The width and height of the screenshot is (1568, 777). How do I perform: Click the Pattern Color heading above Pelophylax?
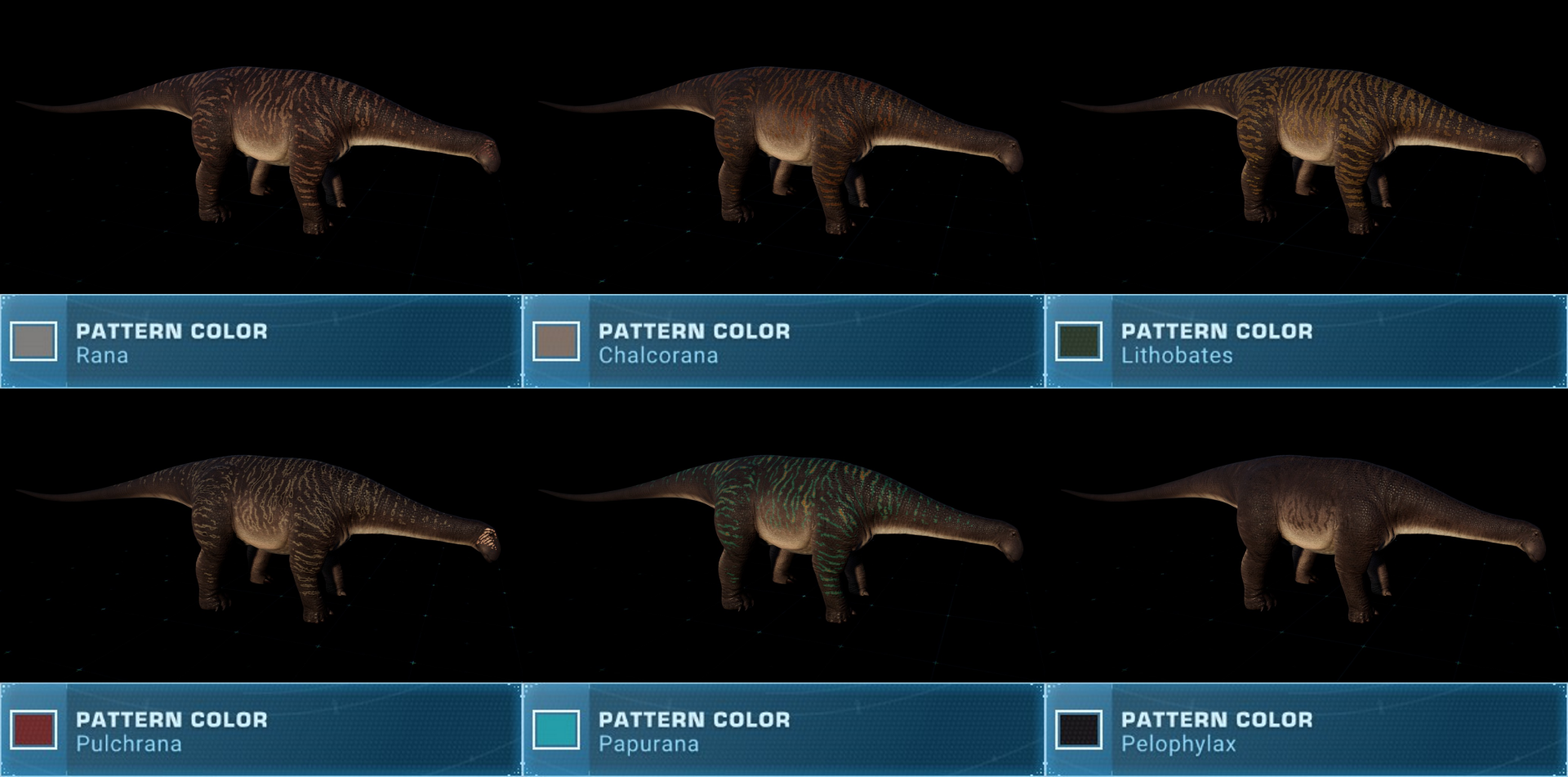pyautogui.click(x=1217, y=720)
